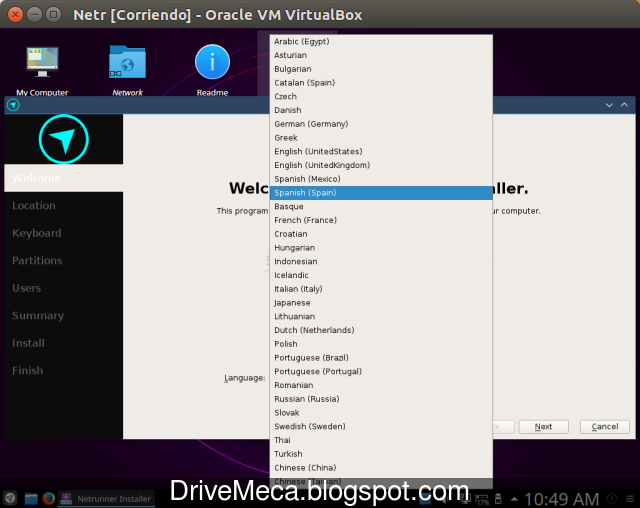Go to Welcome step in sidebar
Screen dimensions: 640x508
tap(64, 178)
